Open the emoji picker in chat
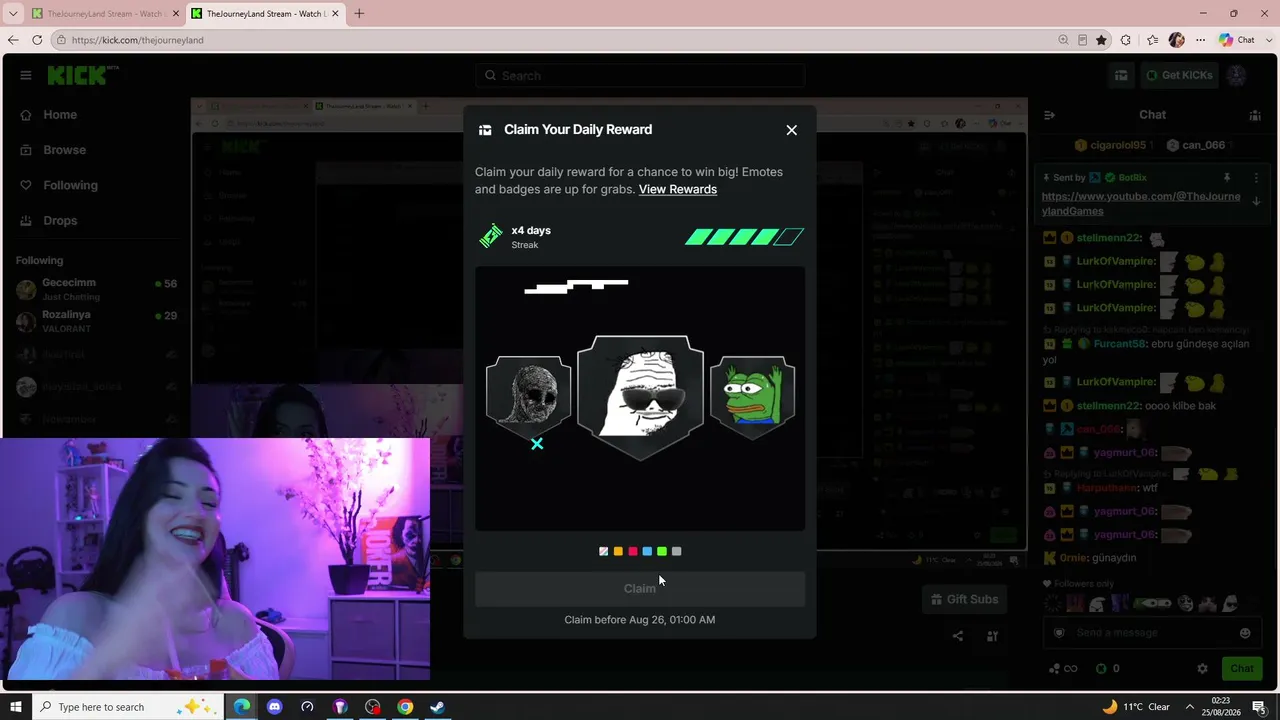The width and height of the screenshot is (1280, 720). [1245, 632]
